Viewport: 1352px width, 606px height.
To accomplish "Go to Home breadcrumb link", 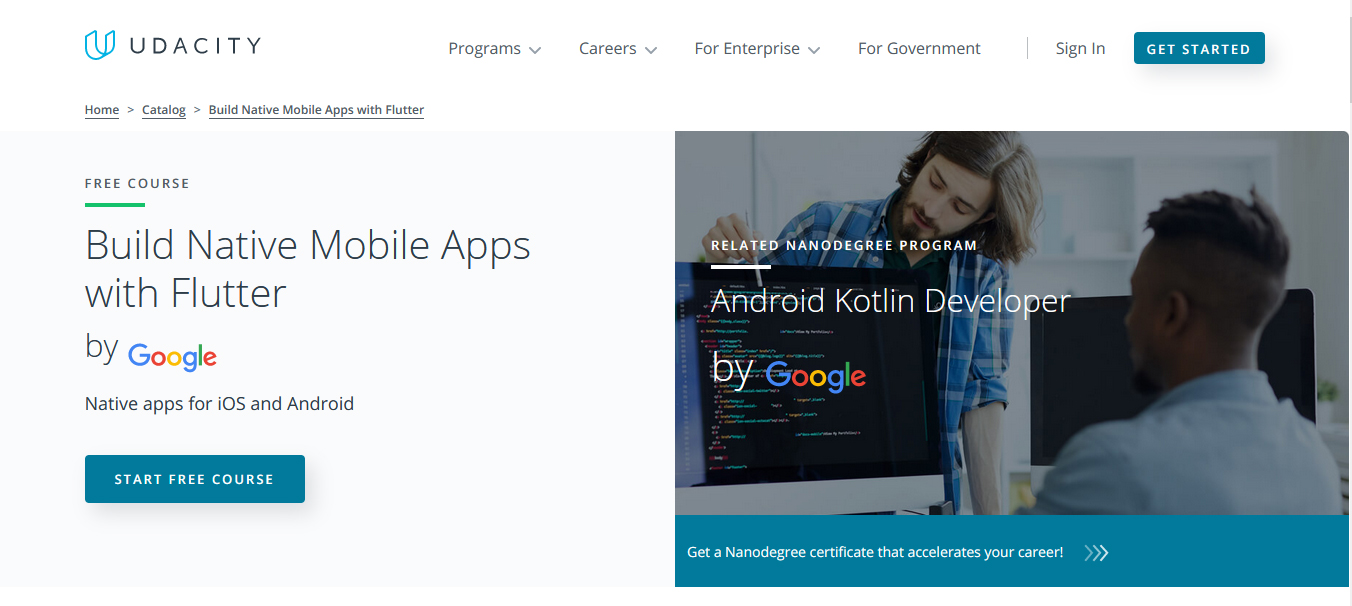I will coord(102,110).
